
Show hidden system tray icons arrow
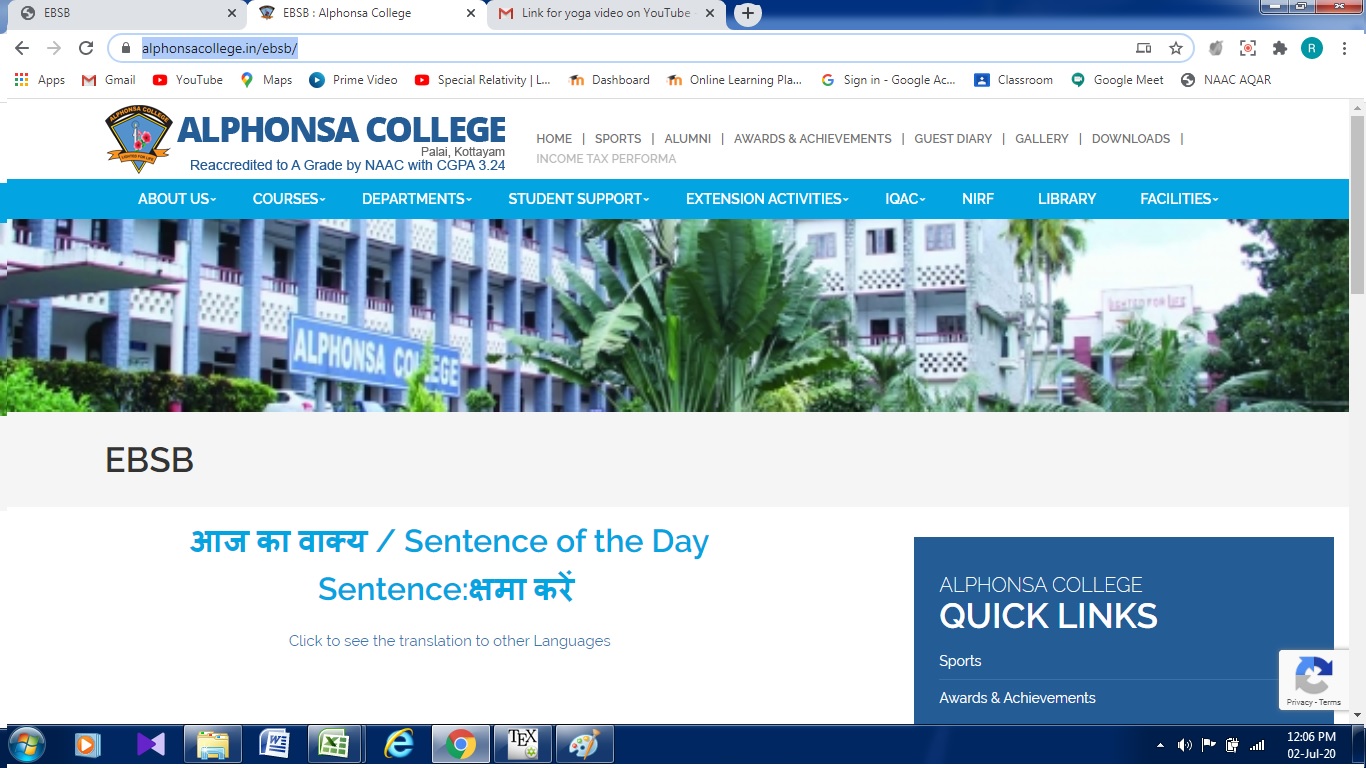click(1160, 745)
